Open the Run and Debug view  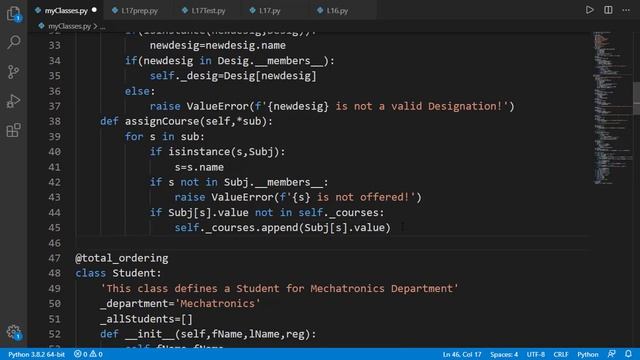point(13,101)
